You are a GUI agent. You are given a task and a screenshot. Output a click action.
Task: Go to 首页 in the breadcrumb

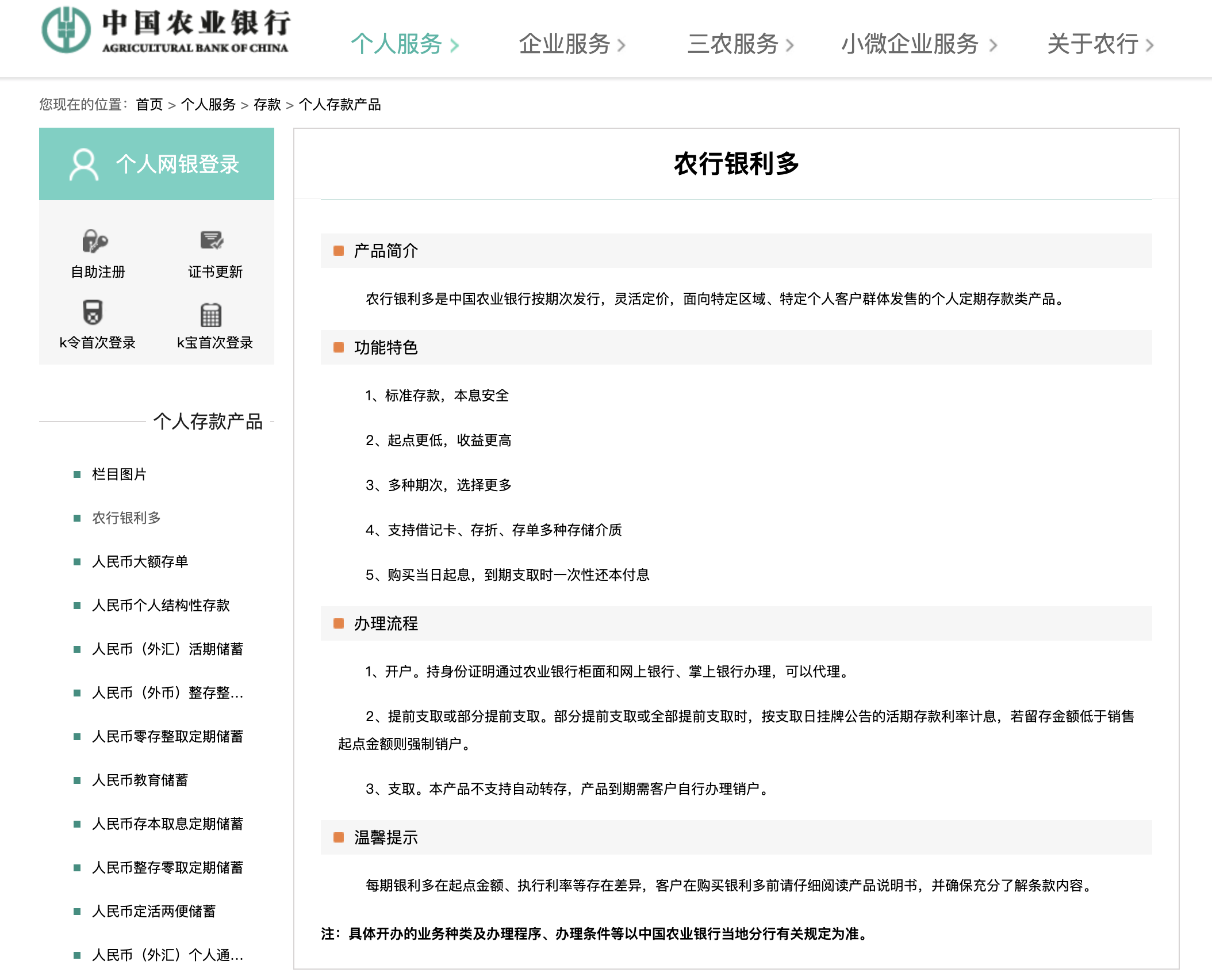click(x=149, y=105)
